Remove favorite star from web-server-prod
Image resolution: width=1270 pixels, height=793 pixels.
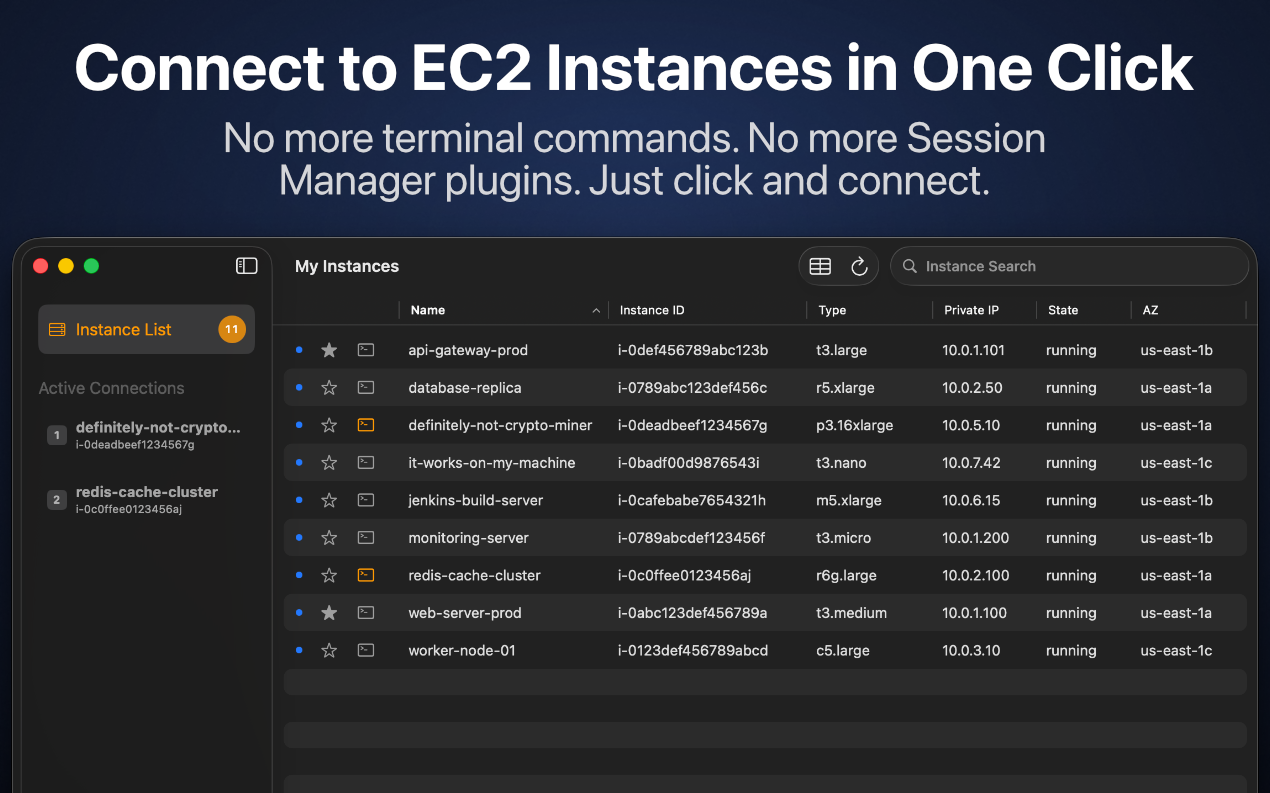329,613
